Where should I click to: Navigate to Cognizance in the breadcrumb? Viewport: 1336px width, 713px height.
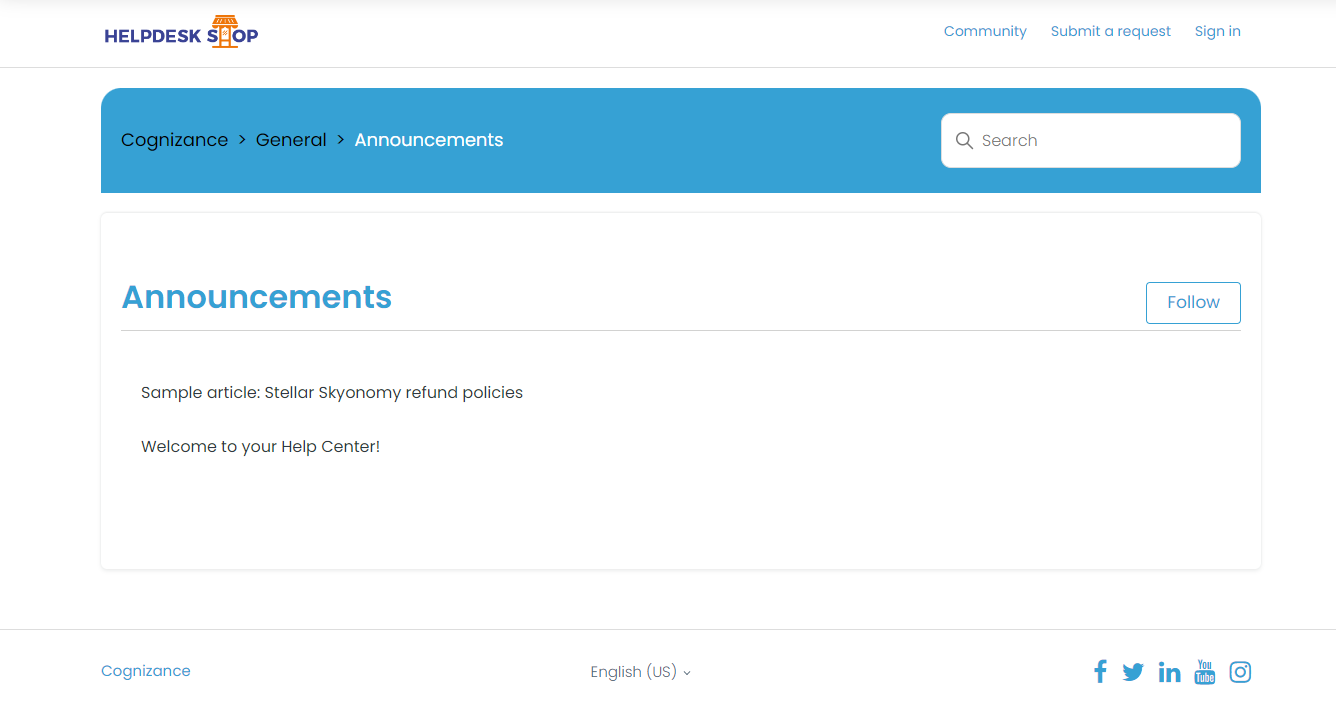[174, 140]
